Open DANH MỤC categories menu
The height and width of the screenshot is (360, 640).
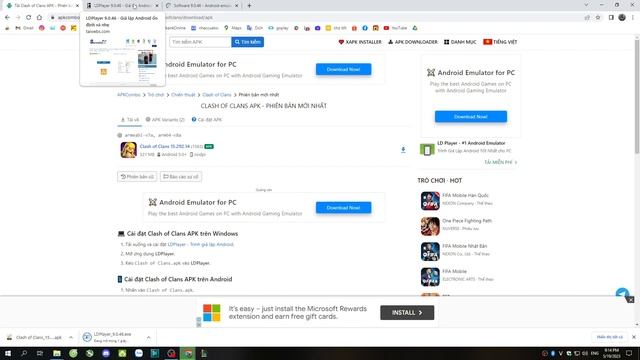click(460, 42)
